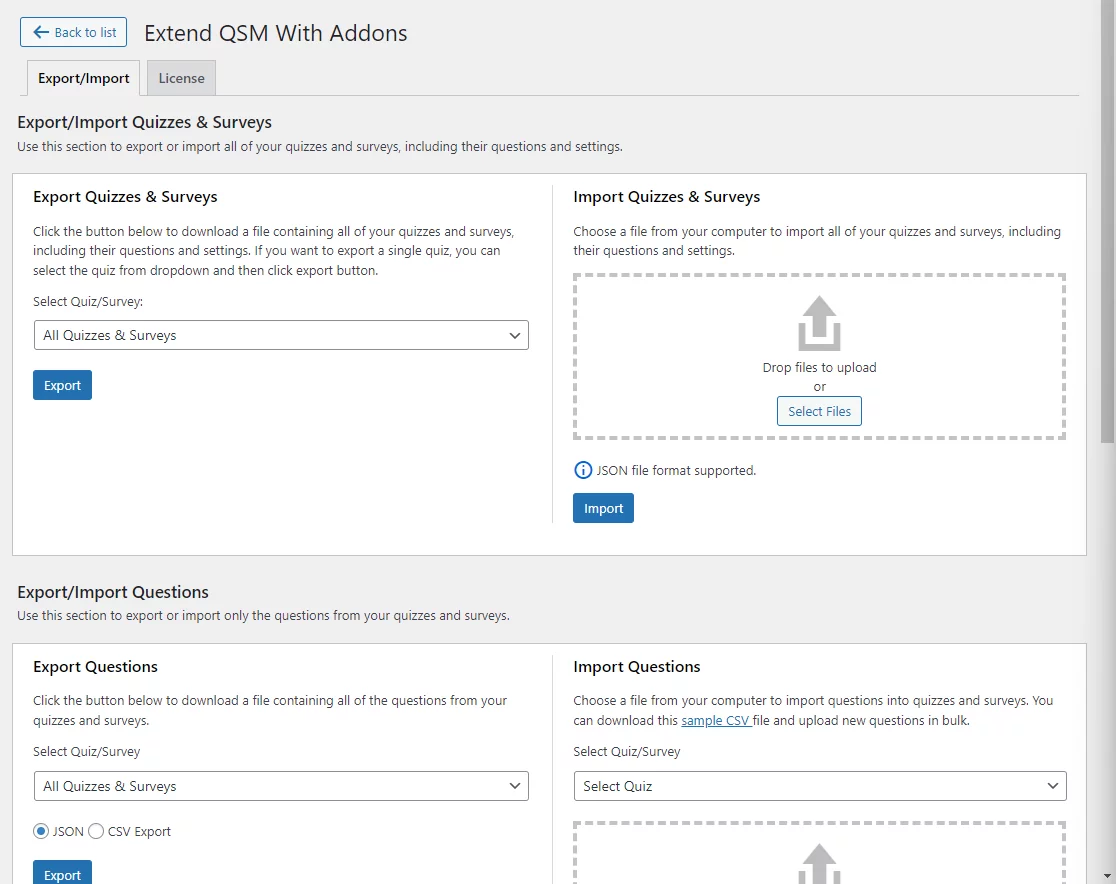Image resolution: width=1116 pixels, height=884 pixels.
Task: Click the upload icon in questions import dropzone
Action: 819,864
